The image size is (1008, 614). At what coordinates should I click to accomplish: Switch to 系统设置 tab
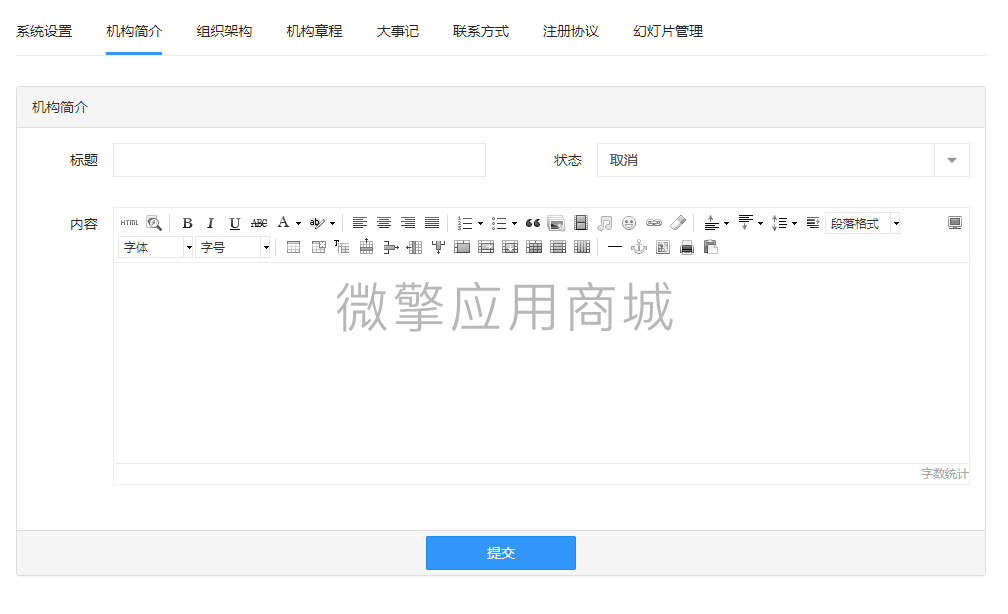pyautogui.click(x=44, y=31)
